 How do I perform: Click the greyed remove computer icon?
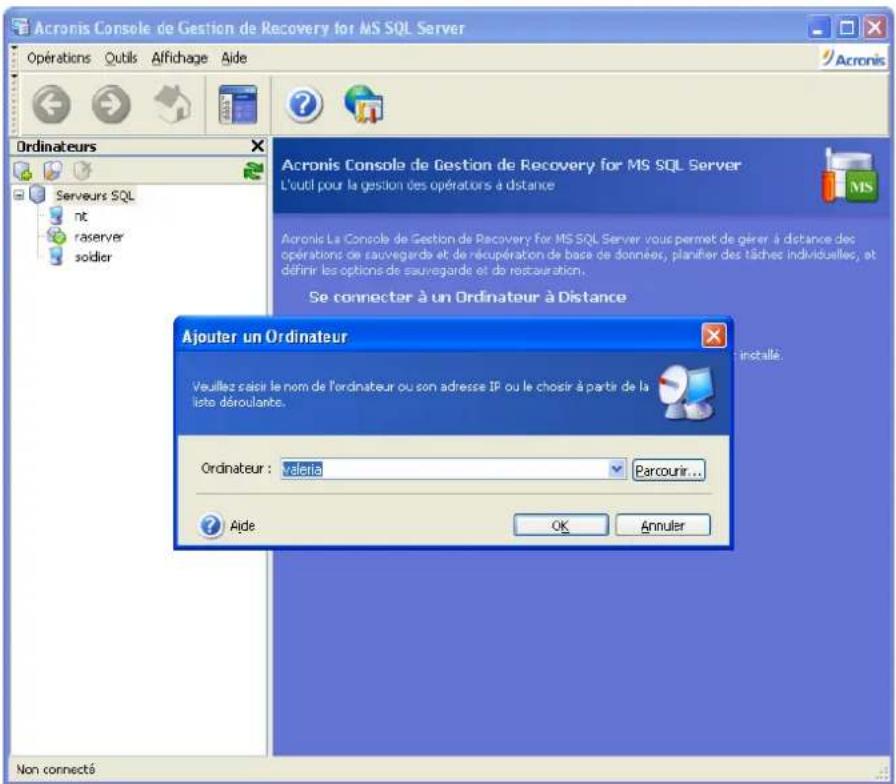[x=82, y=170]
